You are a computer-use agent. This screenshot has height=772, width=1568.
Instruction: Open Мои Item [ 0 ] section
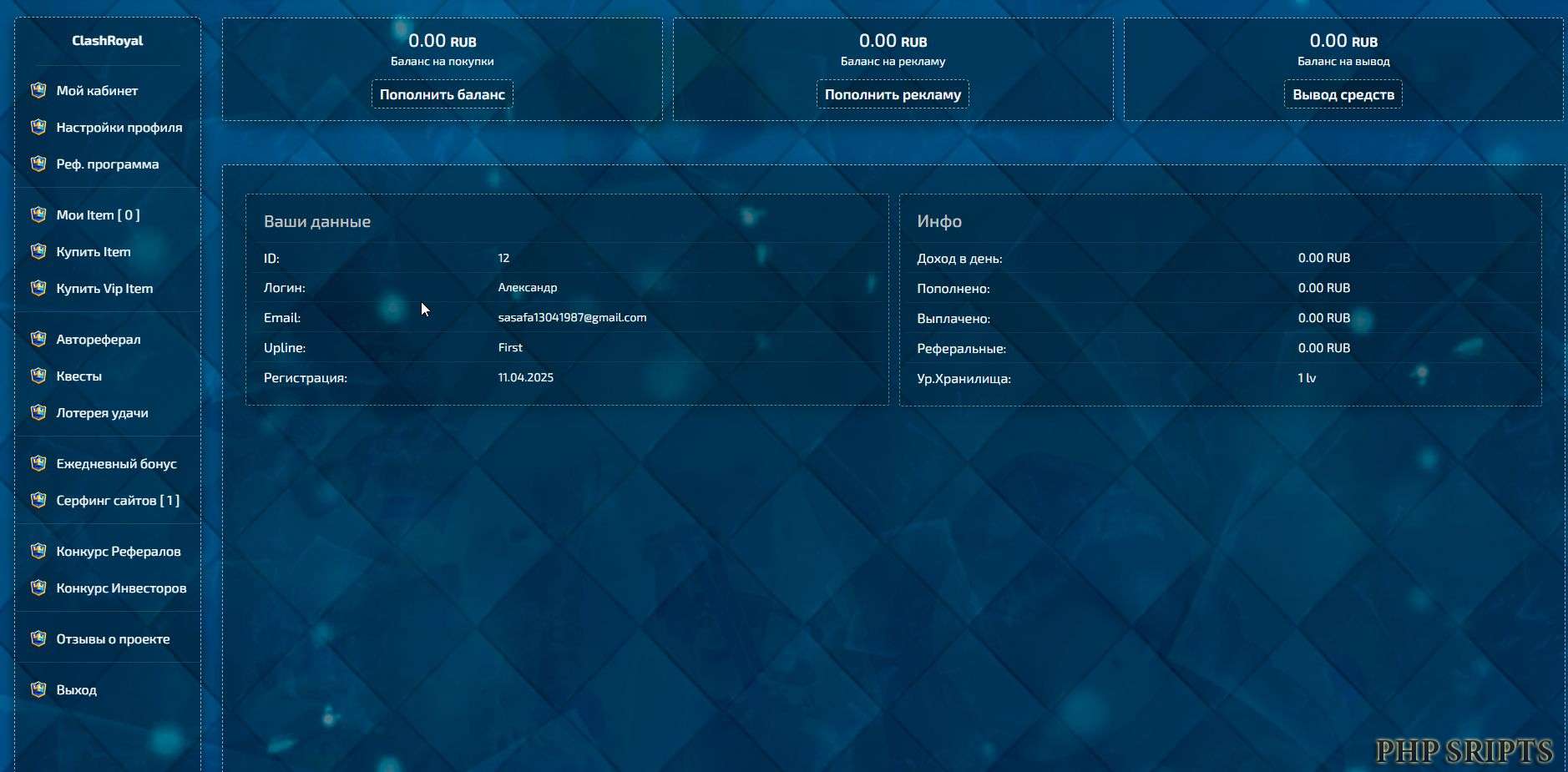coord(98,214)
